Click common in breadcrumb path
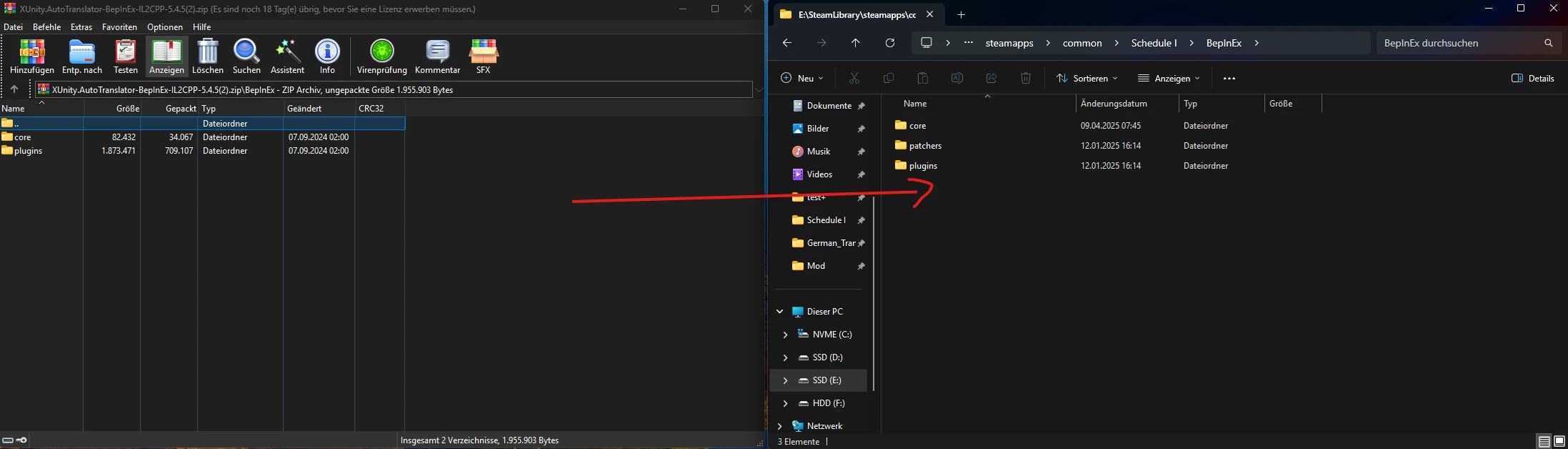The height and width of the screenshot is (449, 1568). pyautogui.click(x=1082, y=43)
